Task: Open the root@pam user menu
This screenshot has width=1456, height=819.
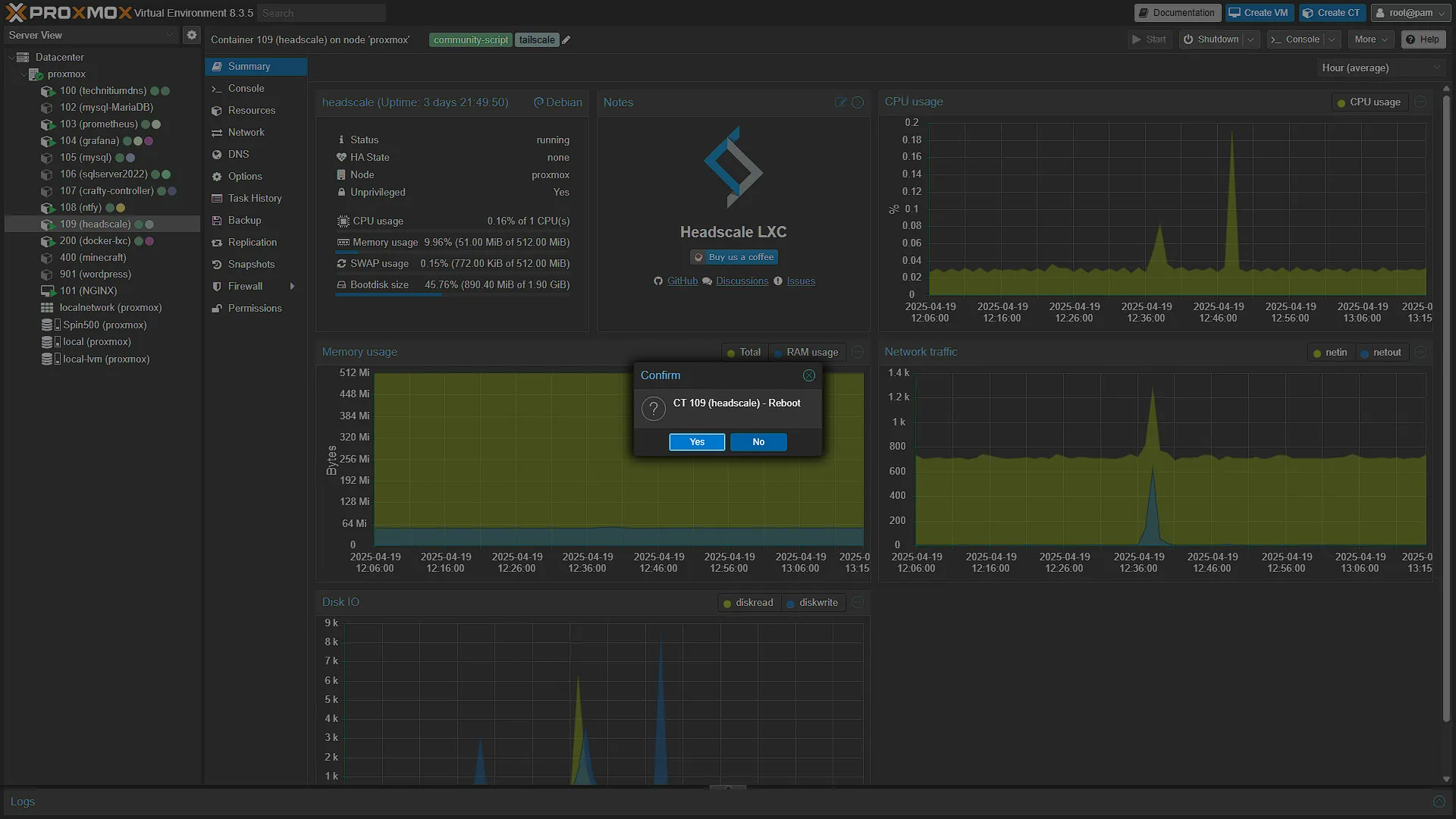Action: pyautogui.click(x=1410, y=13)
